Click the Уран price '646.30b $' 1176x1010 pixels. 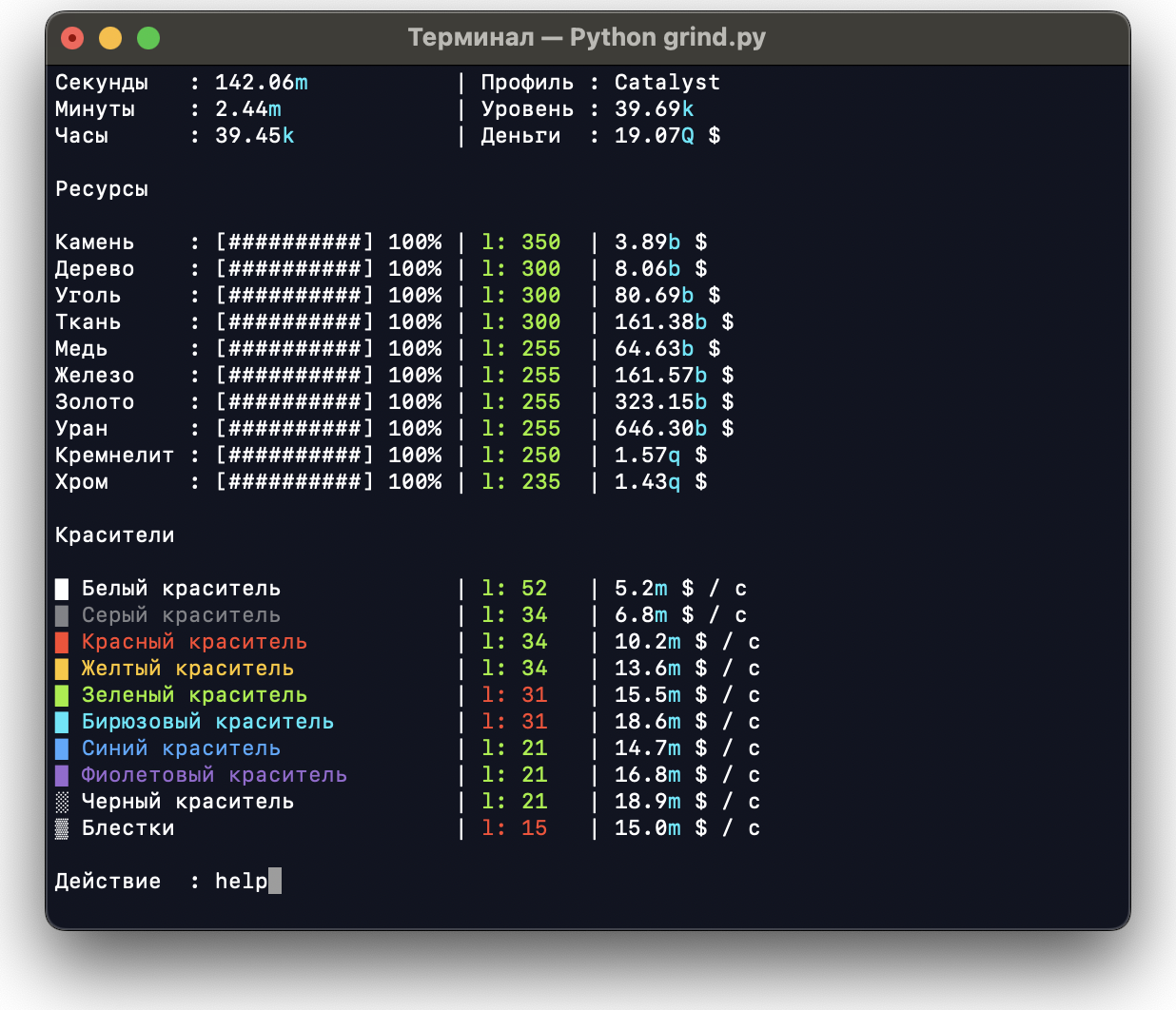[x=675, y=429]
